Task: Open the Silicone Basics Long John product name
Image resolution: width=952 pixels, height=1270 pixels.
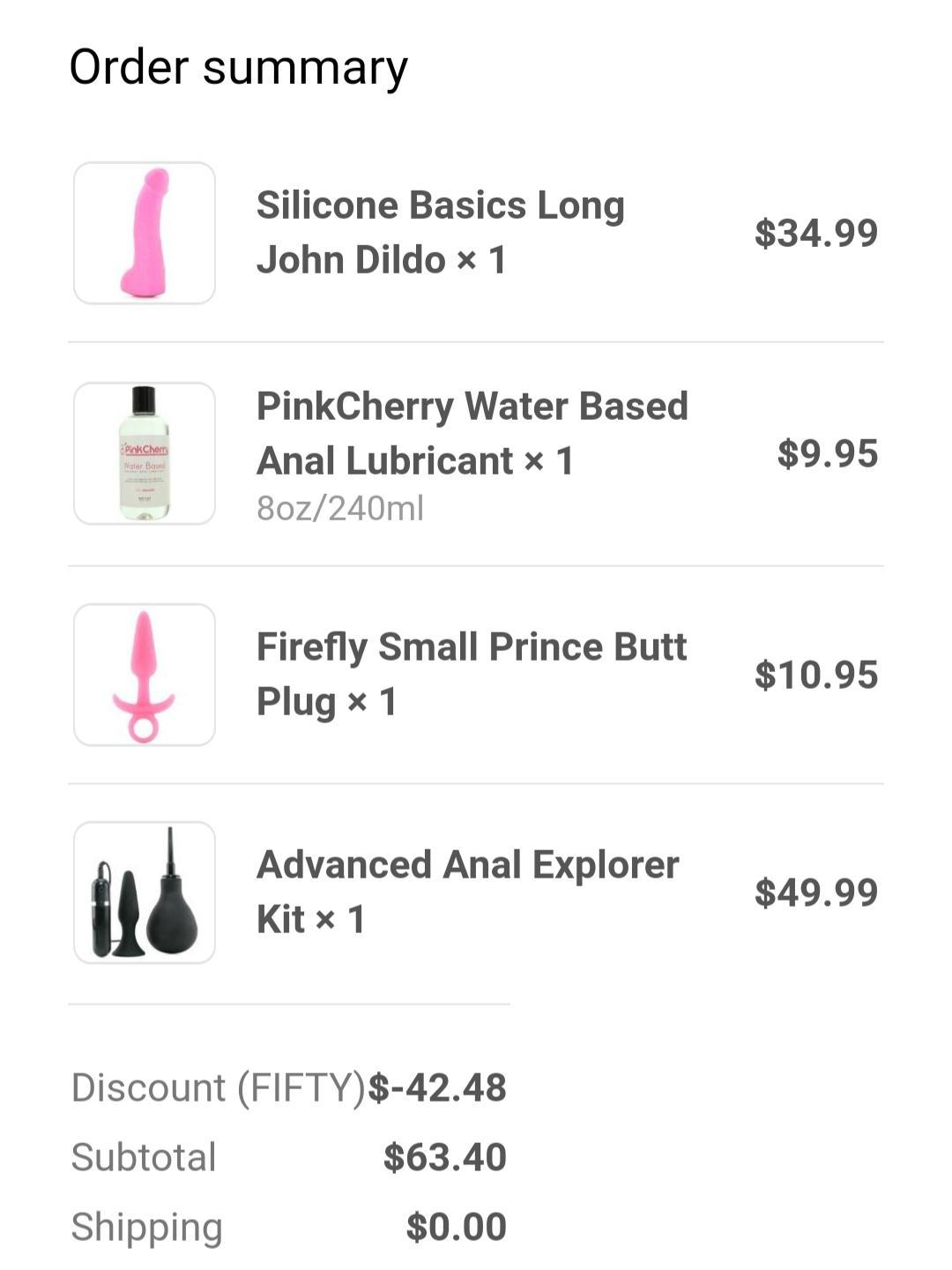Action: (x=440, y=232)
